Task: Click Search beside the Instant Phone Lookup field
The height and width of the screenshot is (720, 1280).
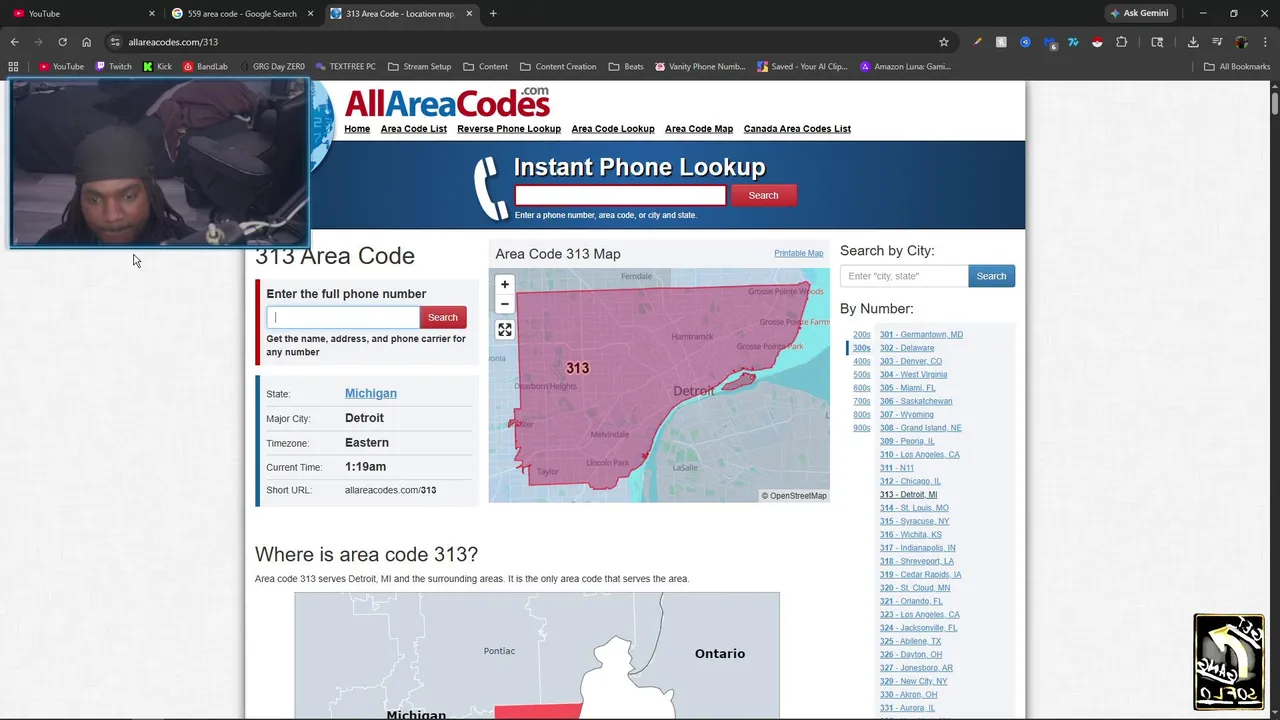Action: pyautogui.click(x=763, y=196)
